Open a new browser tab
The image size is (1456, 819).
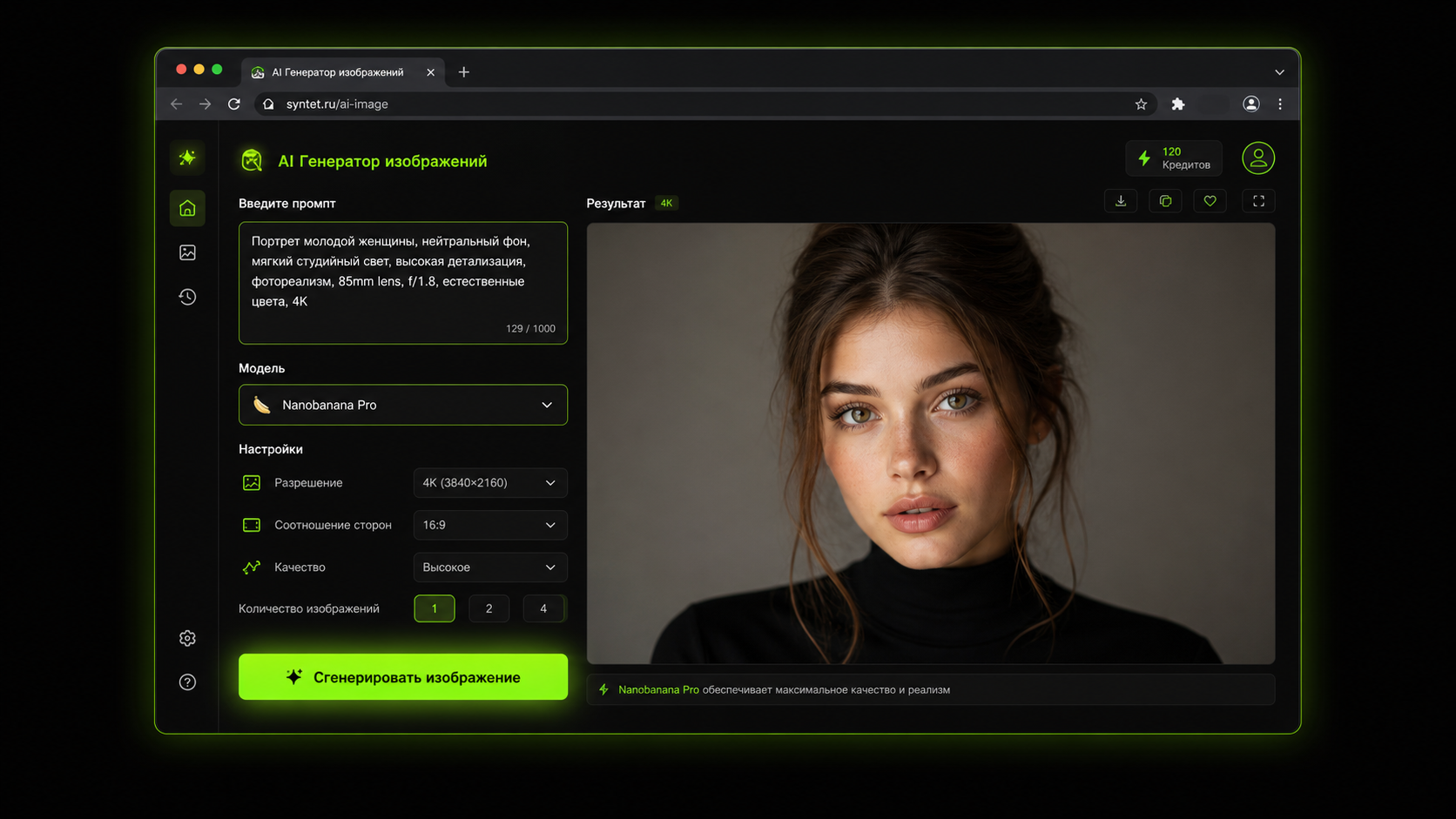coord(464,72)
